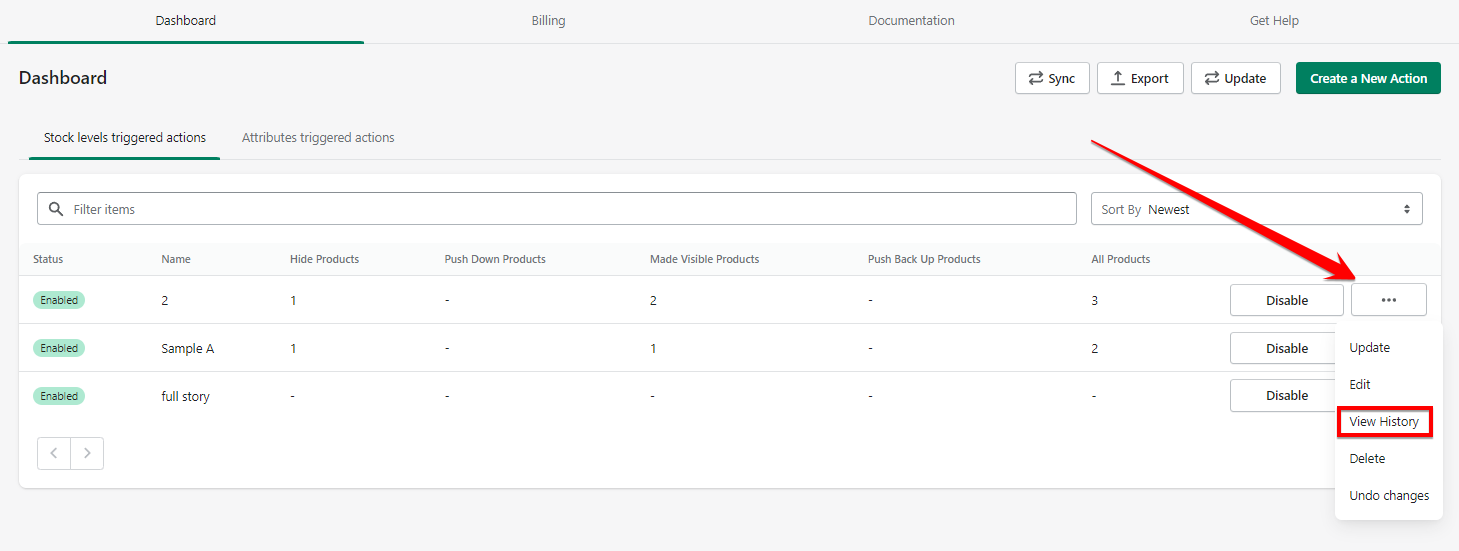The image size is (1459, 551).
Task: Choose Undo changes in the menu
Action: 1388,495
